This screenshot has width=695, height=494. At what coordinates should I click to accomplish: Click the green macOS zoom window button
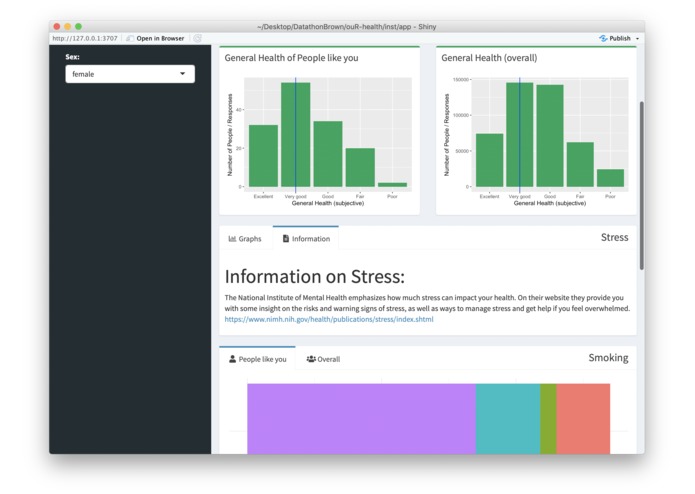point(78,27)
